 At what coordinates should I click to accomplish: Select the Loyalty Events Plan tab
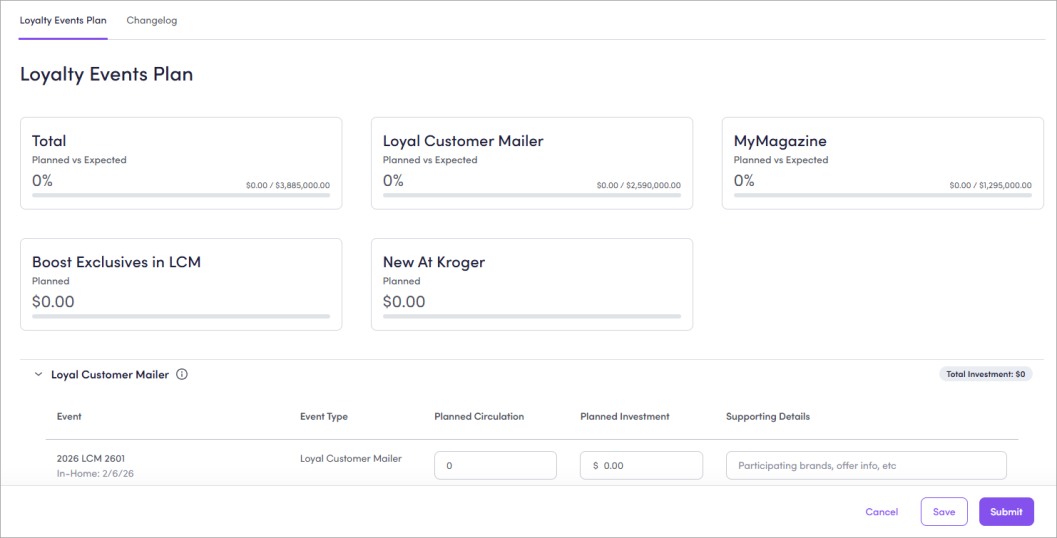point(63,20)
